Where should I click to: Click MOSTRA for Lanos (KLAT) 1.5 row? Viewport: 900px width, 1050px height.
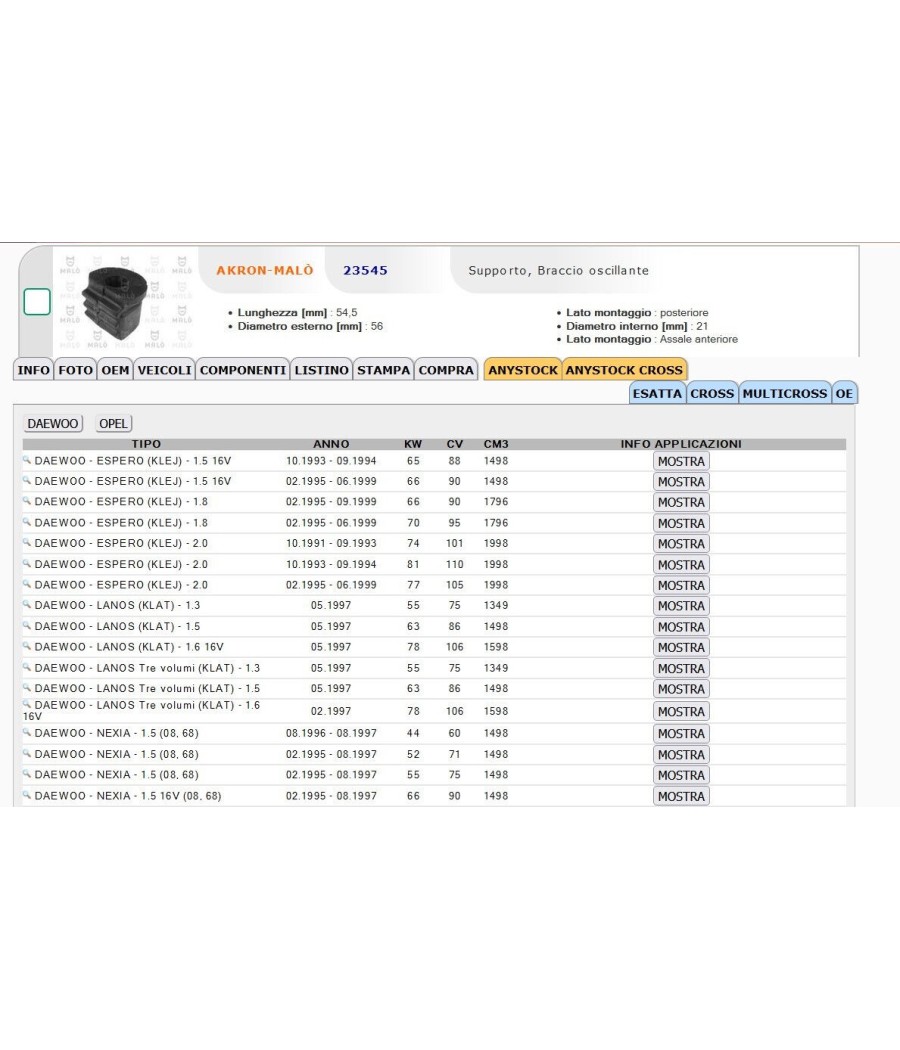[x=681, y=627]
